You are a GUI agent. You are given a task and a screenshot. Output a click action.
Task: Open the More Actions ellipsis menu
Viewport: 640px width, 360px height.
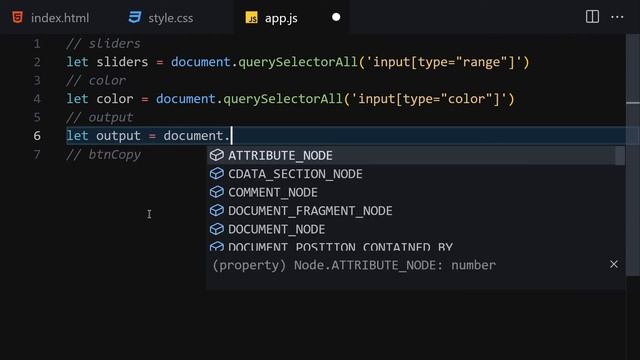pos(617,17)
